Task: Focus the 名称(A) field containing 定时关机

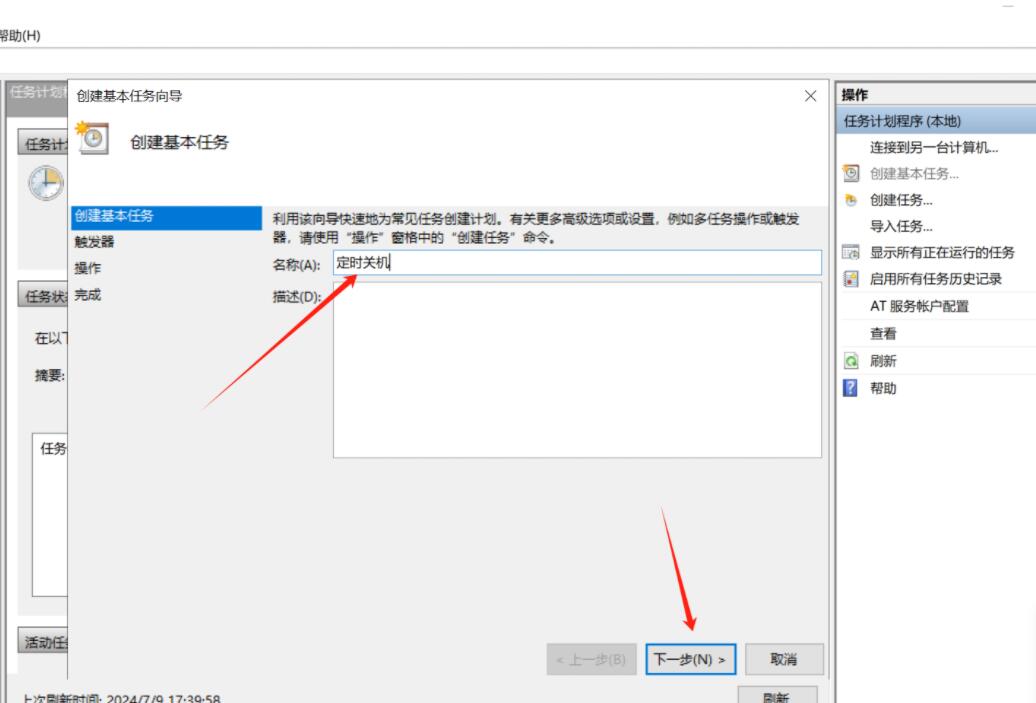Action: click(577, 263)
